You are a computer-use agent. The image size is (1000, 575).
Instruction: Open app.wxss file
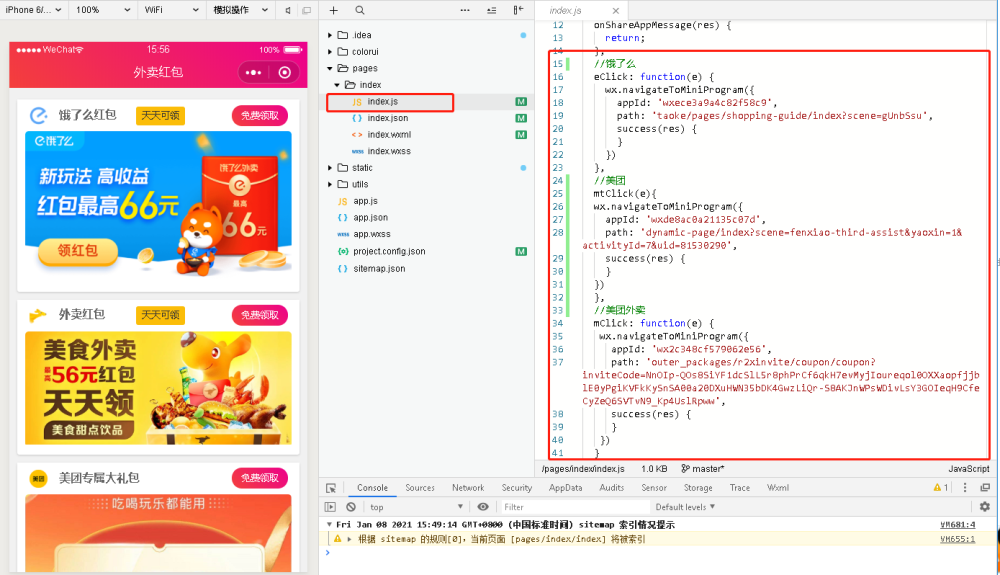click(x=372, y=234)
